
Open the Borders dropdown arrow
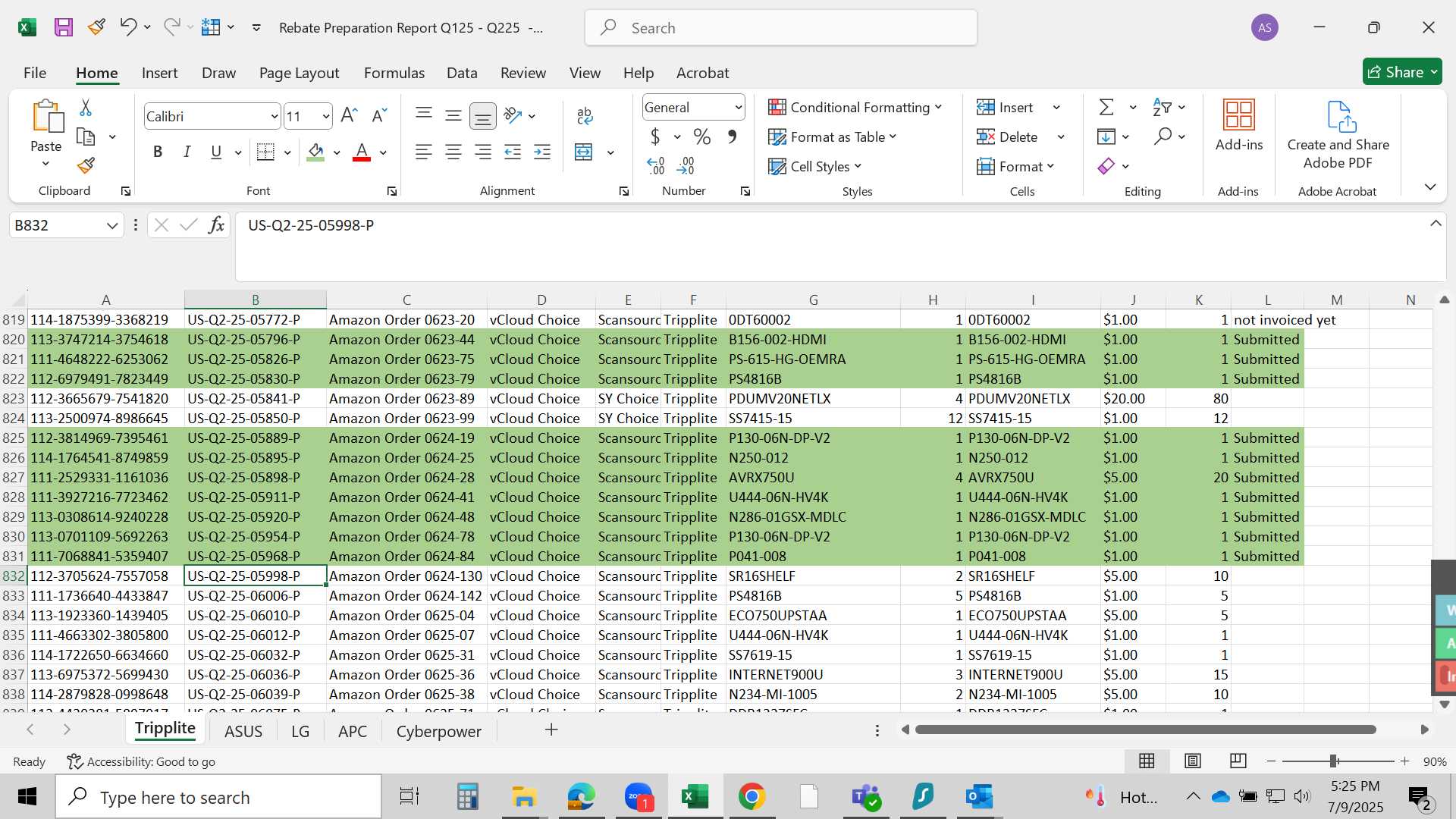287,152
